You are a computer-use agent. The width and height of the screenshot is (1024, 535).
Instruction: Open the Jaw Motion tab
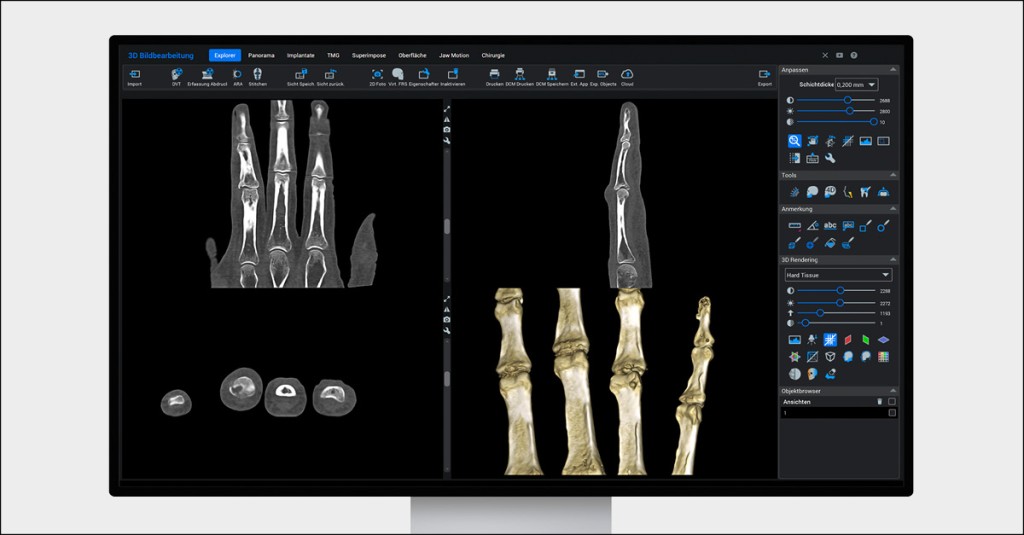453,55
